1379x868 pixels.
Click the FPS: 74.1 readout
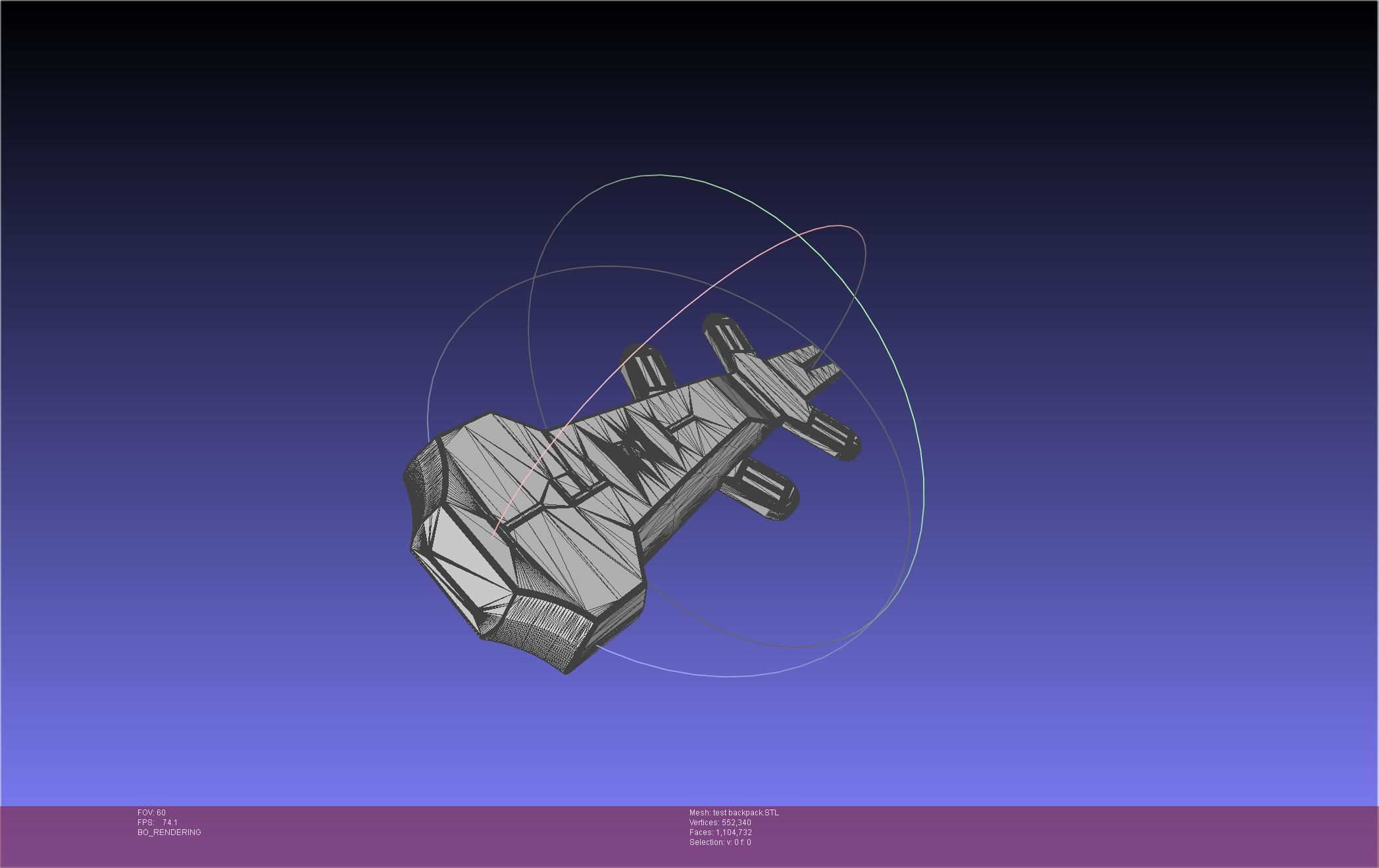click(157, 823)
